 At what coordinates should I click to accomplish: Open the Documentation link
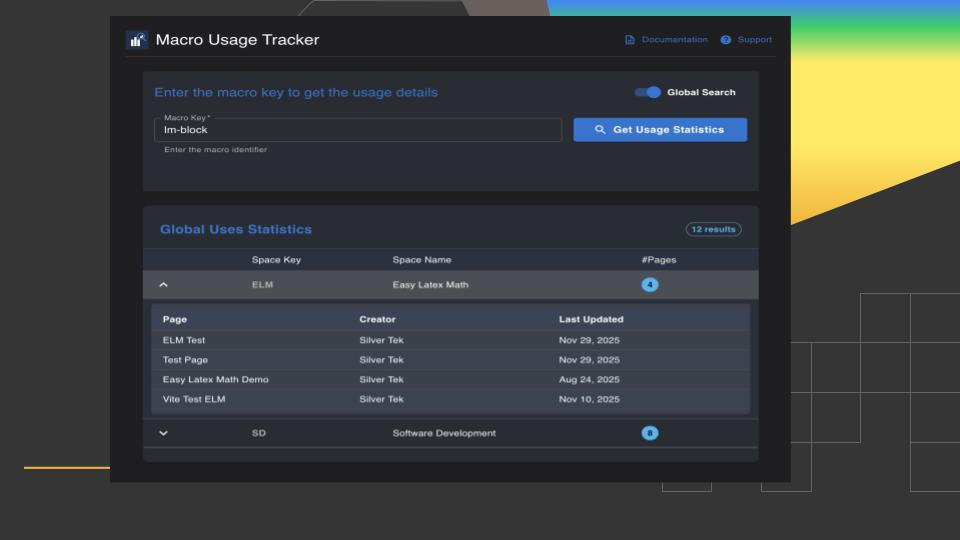click(674, 40)
